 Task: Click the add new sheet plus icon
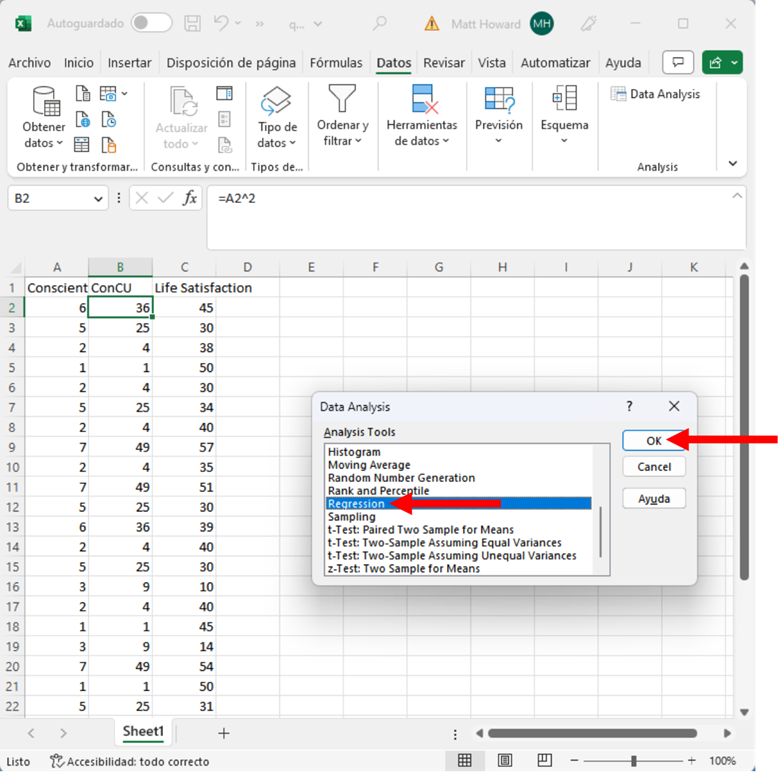(x=223, y=733)
